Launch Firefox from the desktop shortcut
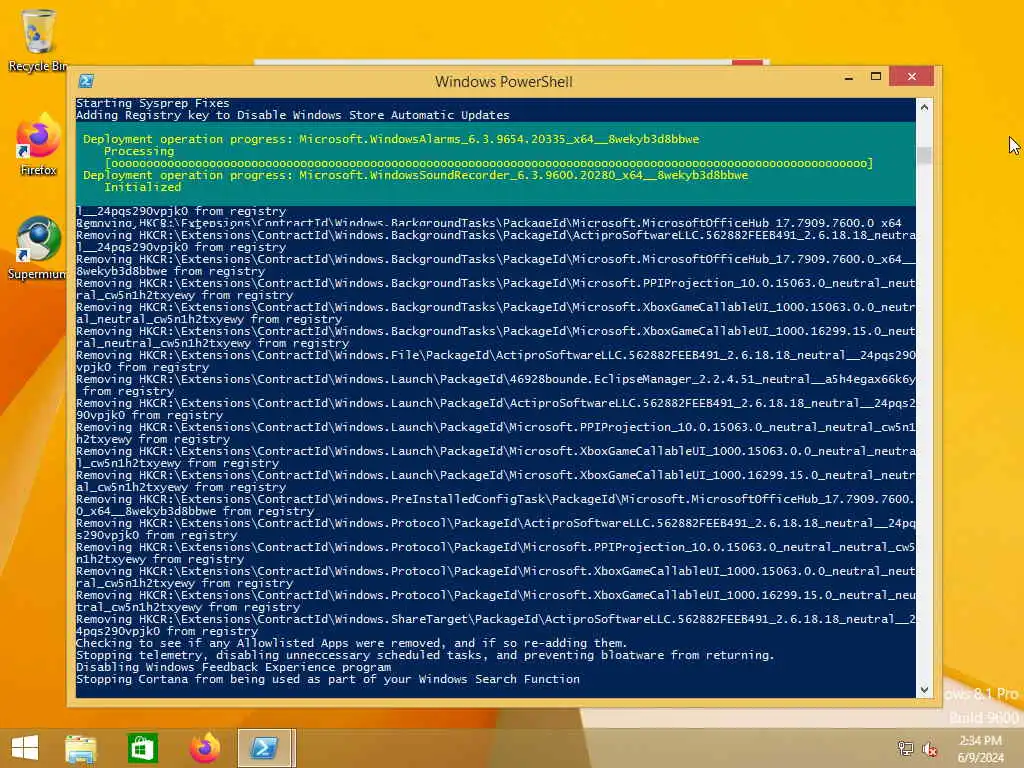The width and height of the screenshot is (1024, 768). (x=38, y=145)
